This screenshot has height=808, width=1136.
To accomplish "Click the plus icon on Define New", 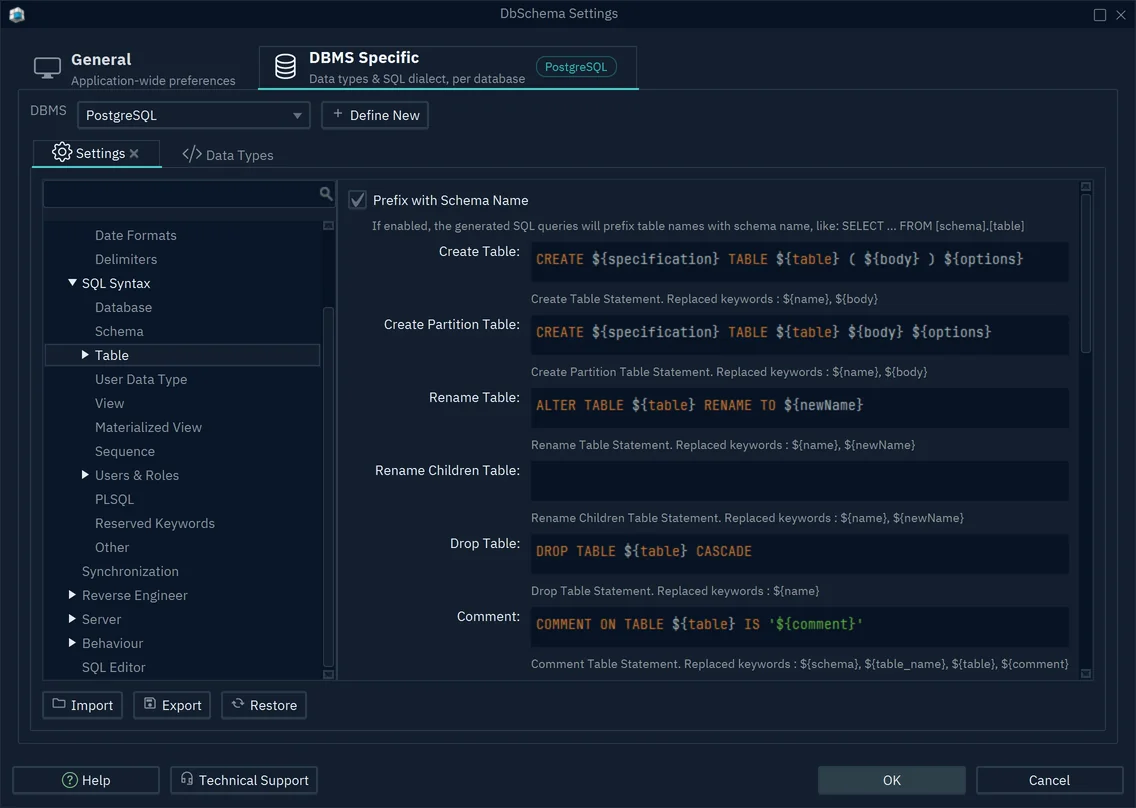I will 338,114.
